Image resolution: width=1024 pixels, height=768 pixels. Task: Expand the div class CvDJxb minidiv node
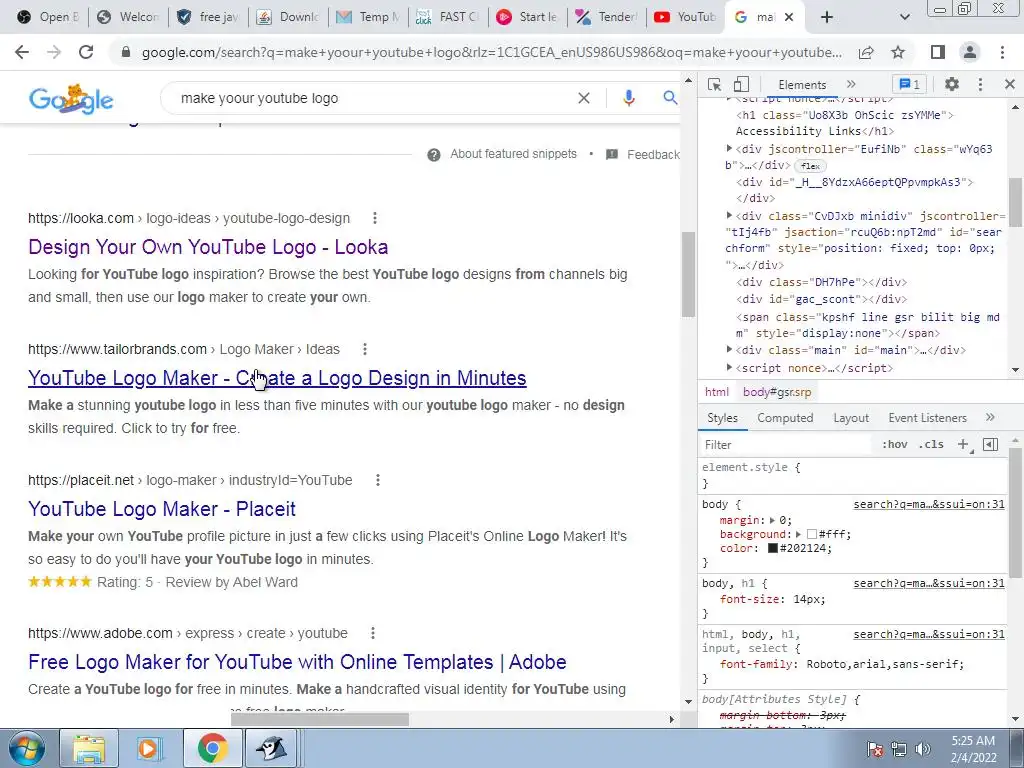point(729,216)
